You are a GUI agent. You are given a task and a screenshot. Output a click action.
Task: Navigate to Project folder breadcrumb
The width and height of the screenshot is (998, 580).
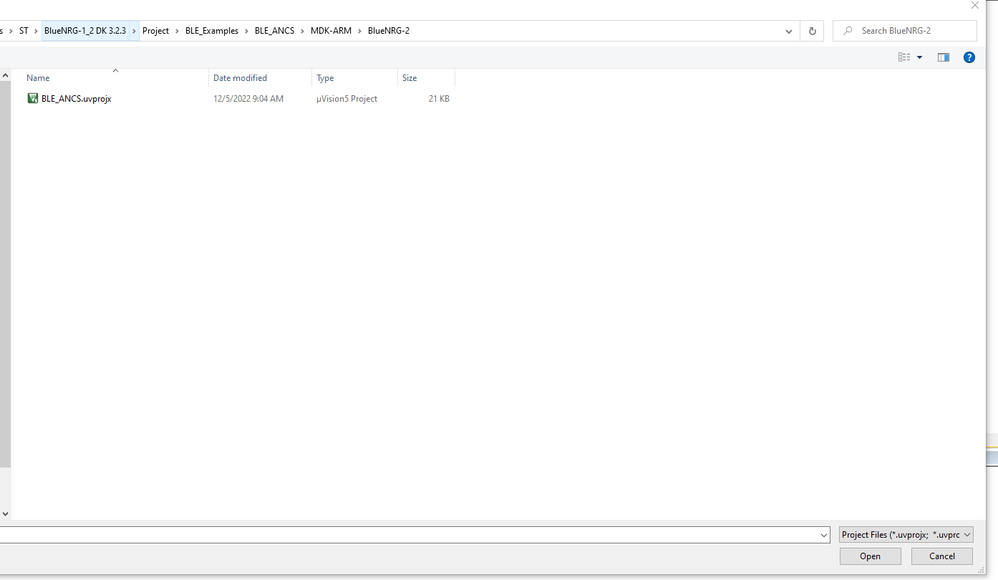click(155, 31)
